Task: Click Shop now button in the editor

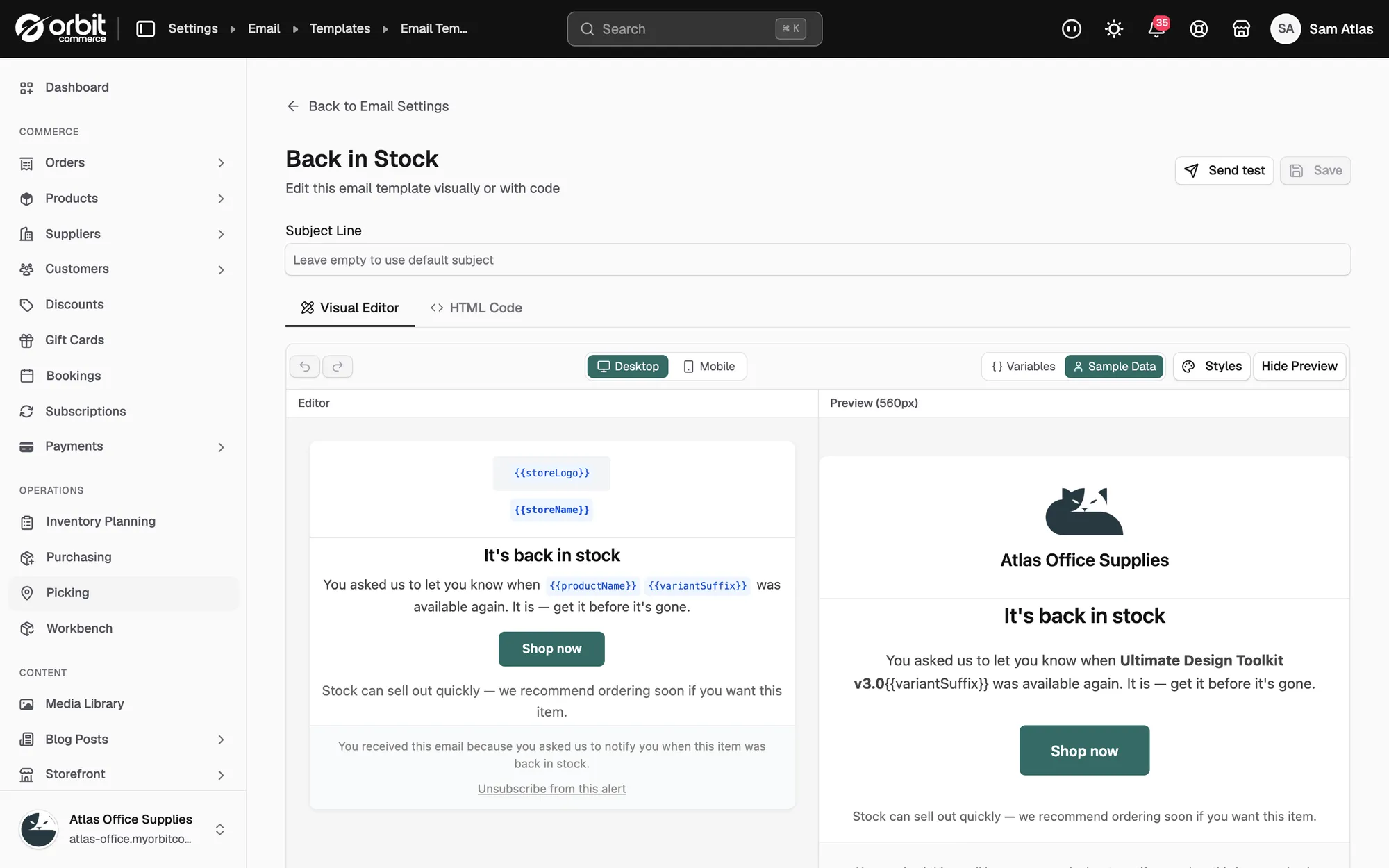Action: tap(551, 649)
